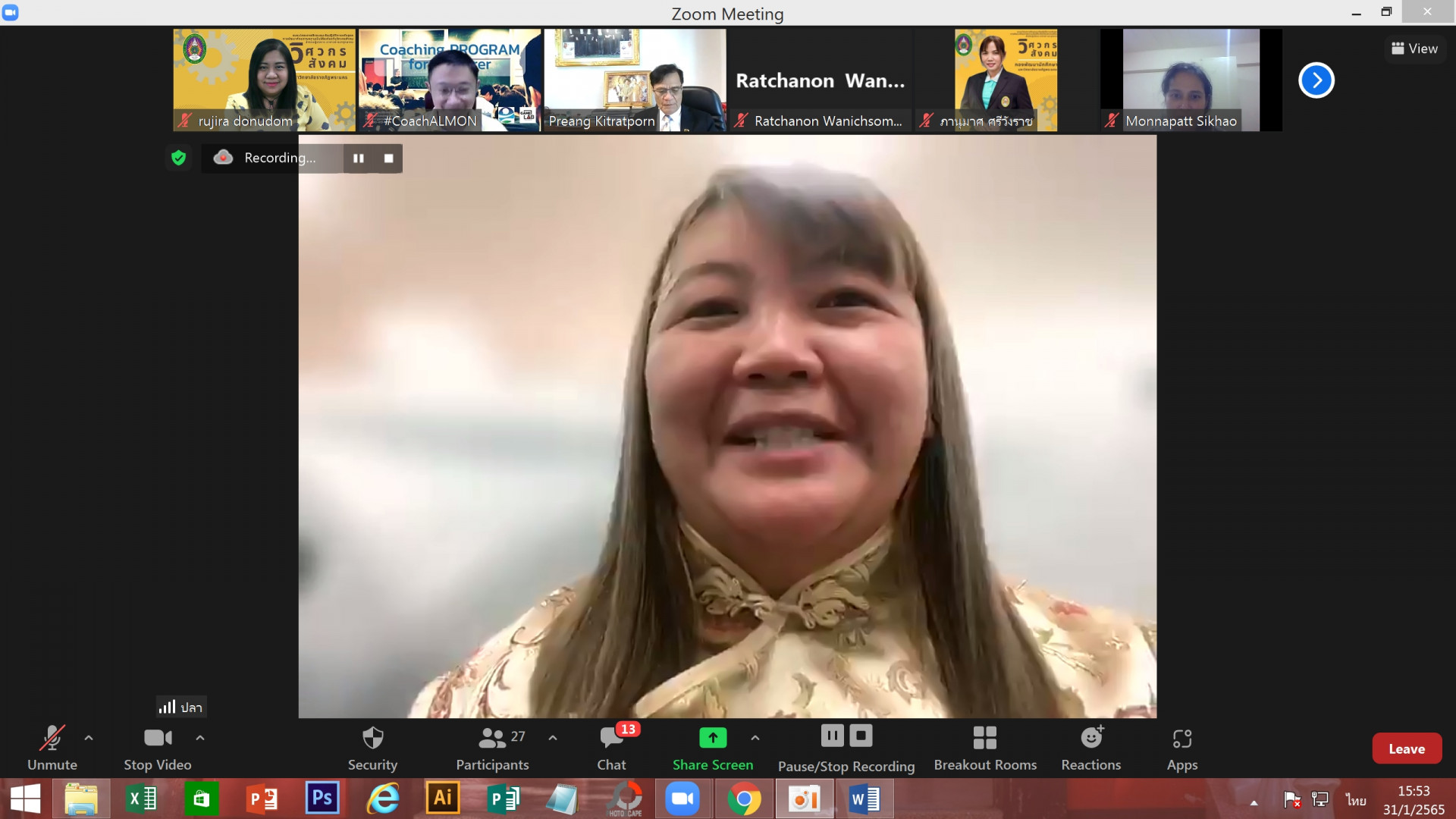Click the network tray icon
Image resolution: width=1456 pixels, height=819 pixels.
pyautogui.click(x=1320, y=799)
